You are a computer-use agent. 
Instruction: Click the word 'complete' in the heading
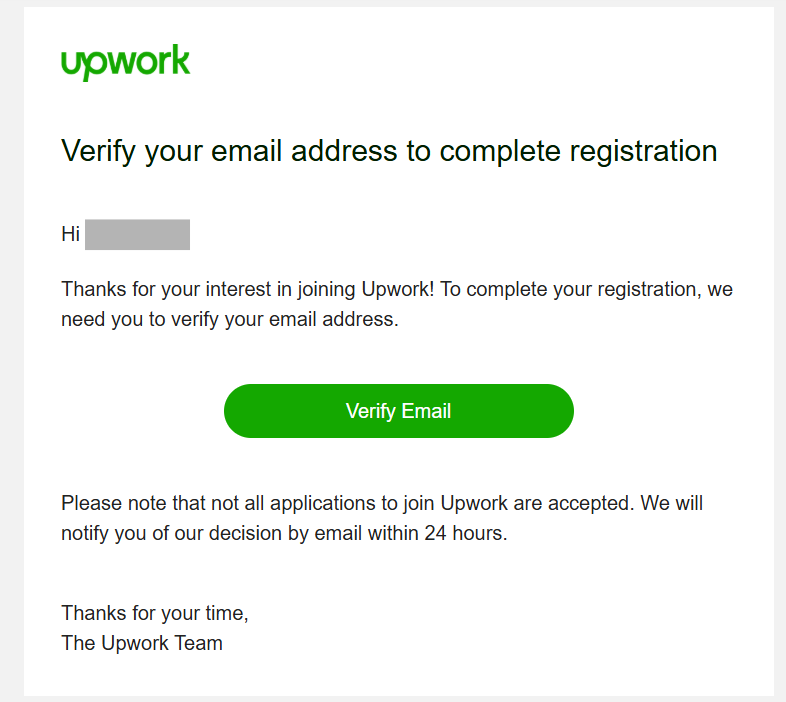click(x=500, y=151)
